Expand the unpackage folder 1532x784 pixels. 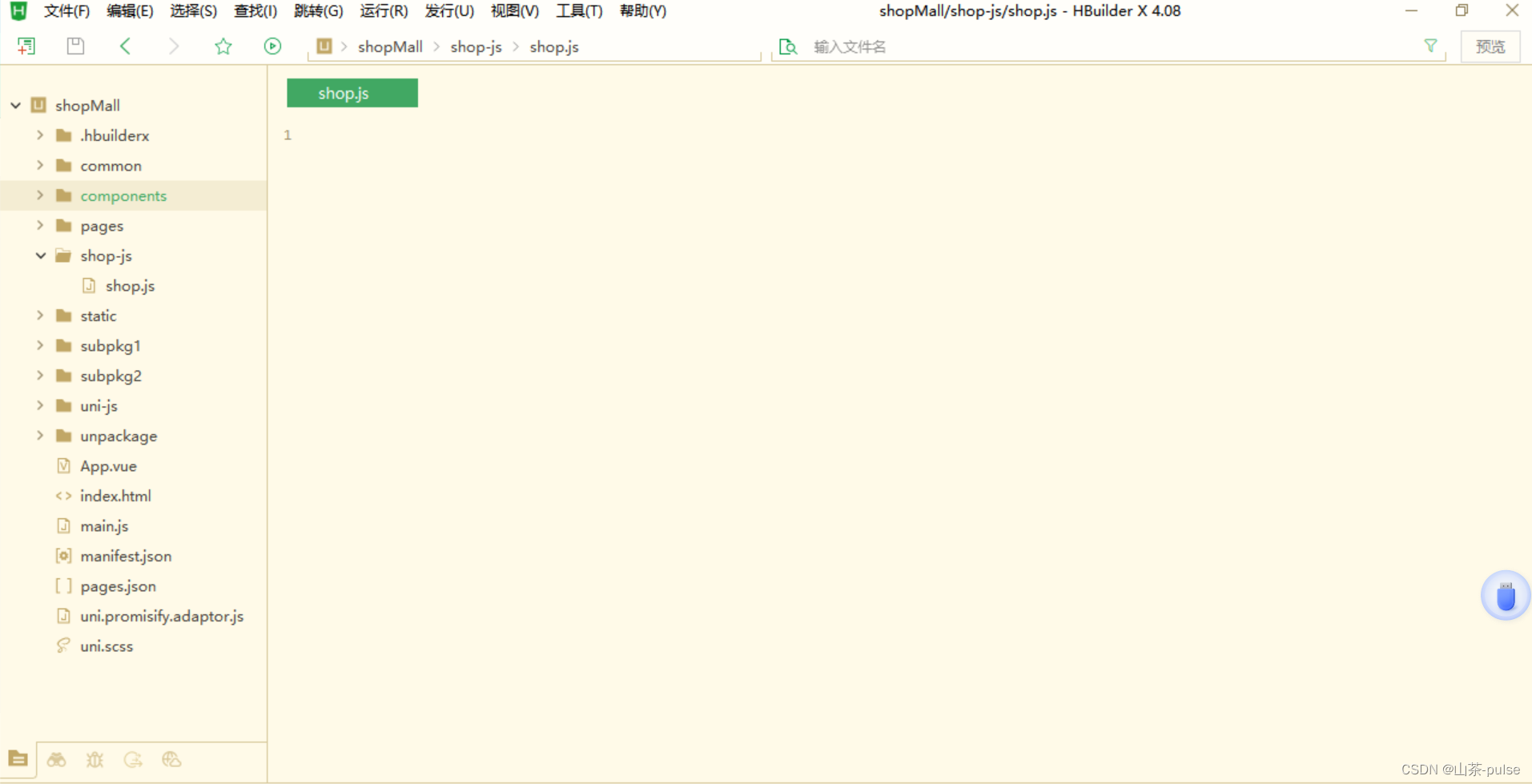(40, 436)
